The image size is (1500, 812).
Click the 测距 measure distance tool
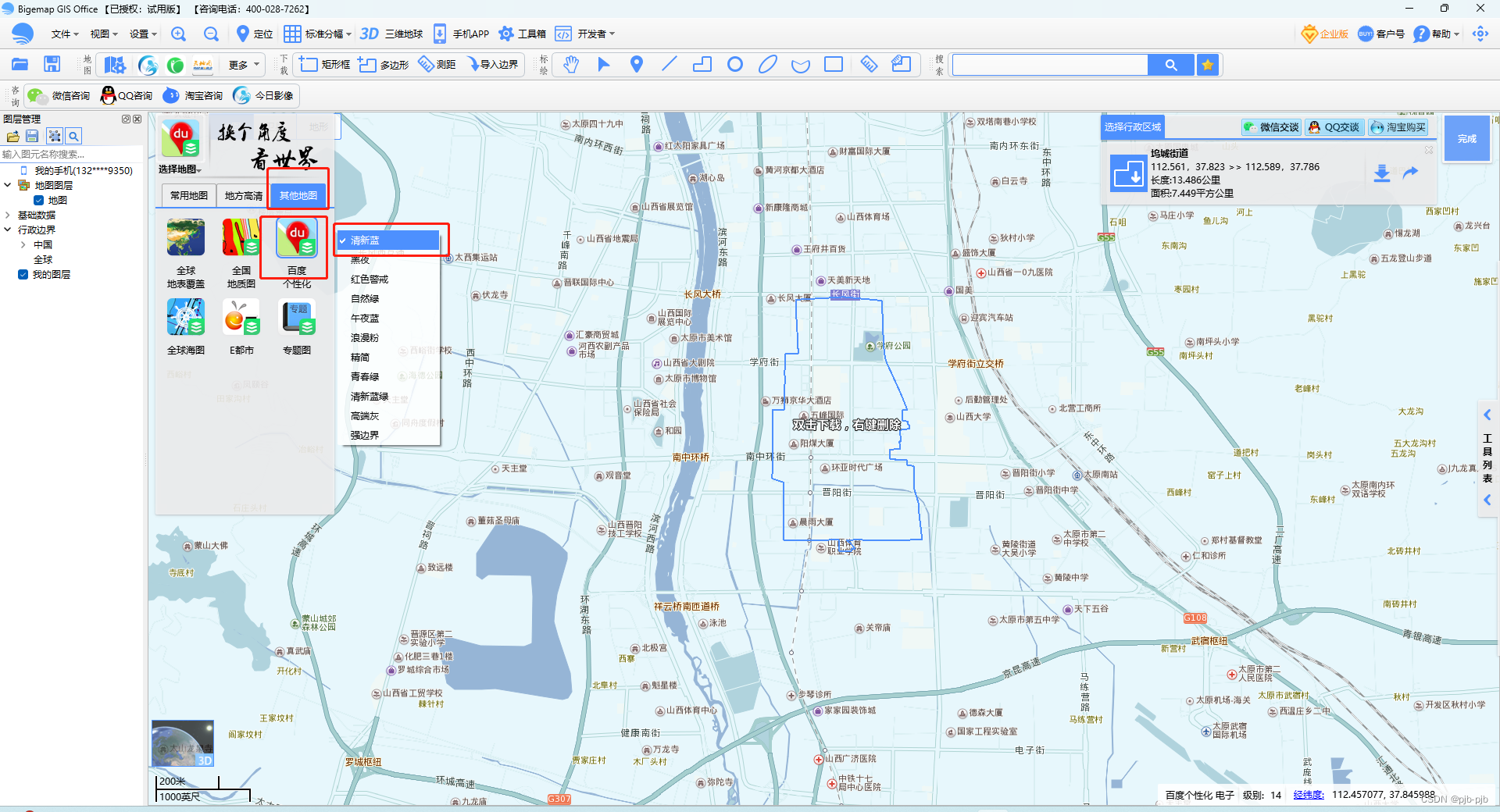436,65
